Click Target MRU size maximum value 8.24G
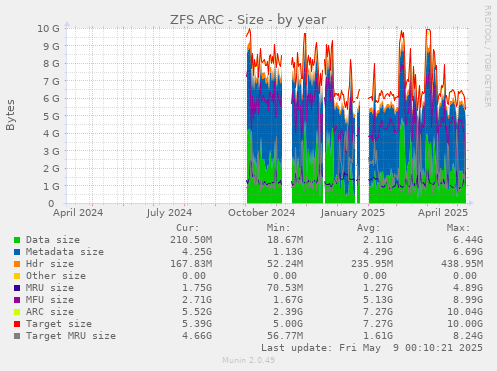 [x=468, y=336]
